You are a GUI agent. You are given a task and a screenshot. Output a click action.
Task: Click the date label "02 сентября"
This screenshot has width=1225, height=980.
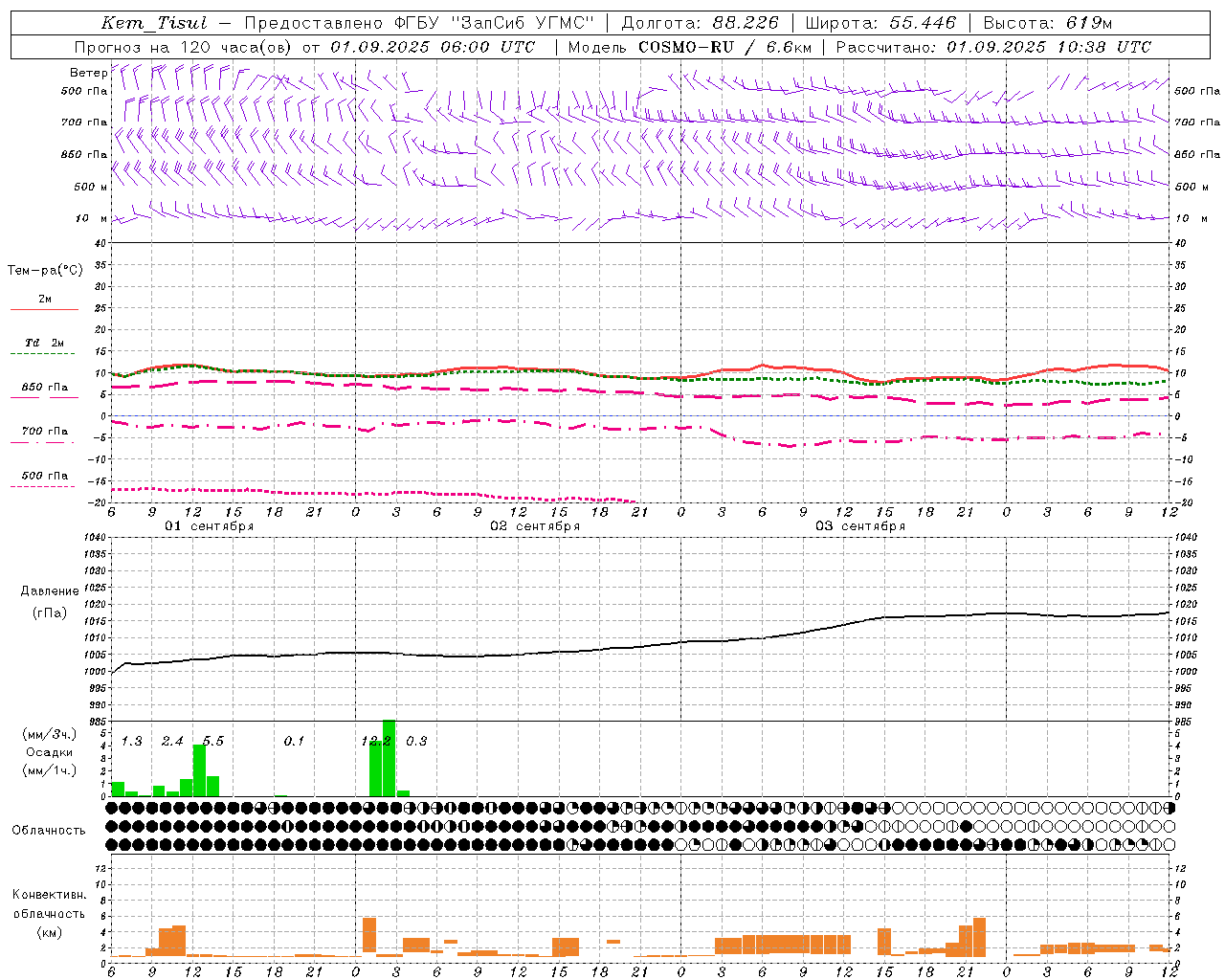[x=534, y=526]
